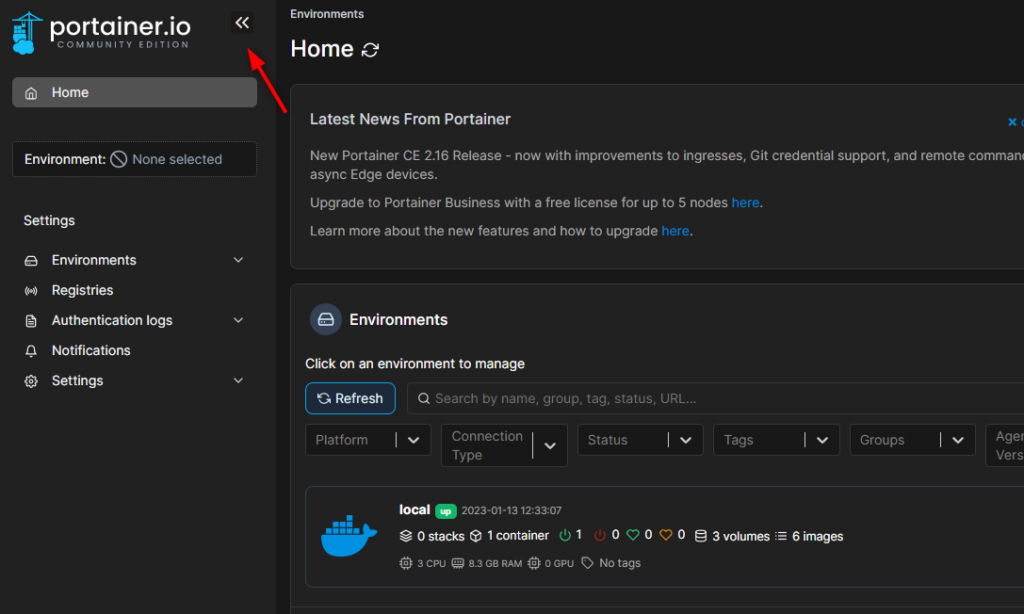Open Authentication logs menu item
Screen dimensions: 1024x614
112,320
